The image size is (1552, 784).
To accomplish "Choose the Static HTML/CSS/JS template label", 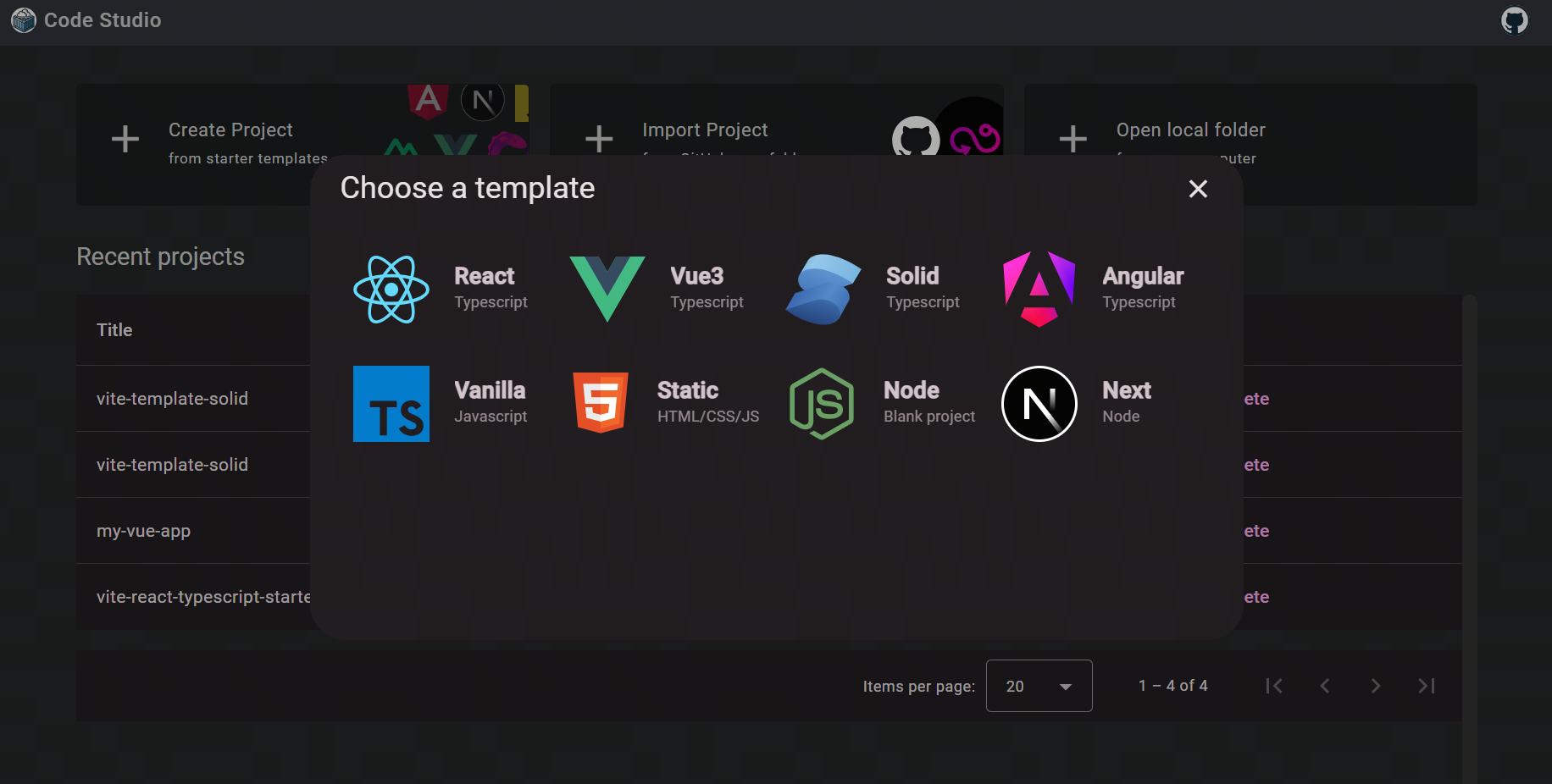I will tap(708, 403).
